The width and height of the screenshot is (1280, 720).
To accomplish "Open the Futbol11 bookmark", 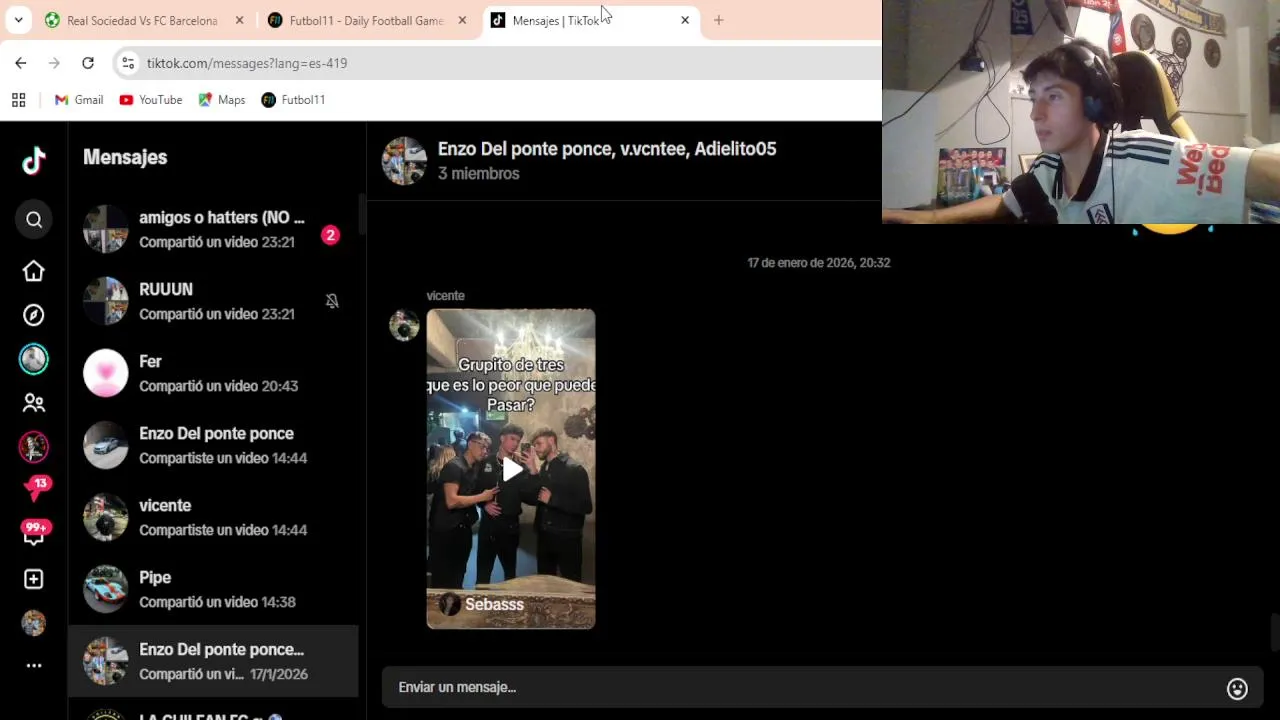I will [x=293, y=100].
